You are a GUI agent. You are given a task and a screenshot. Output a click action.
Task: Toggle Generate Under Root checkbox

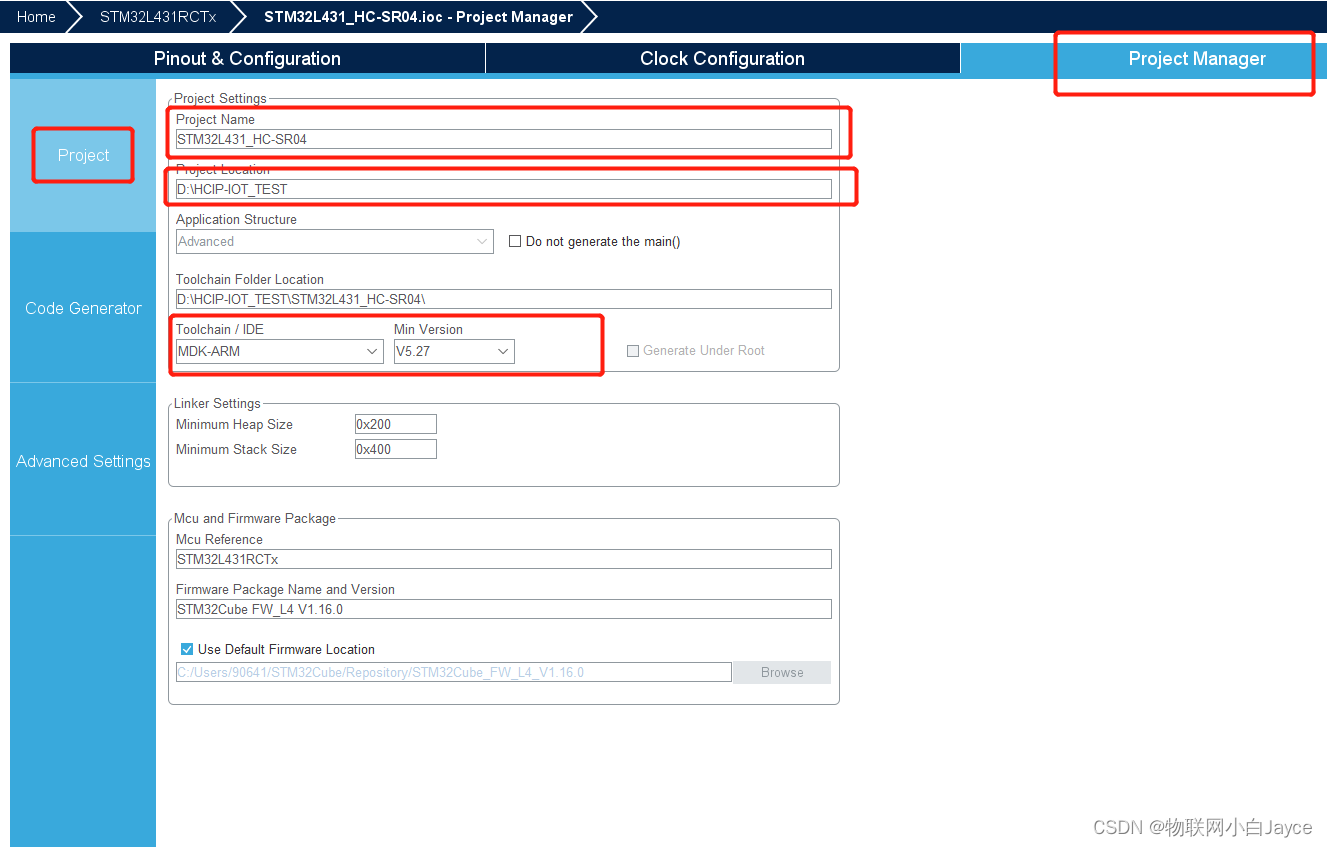tap(633, 351)
